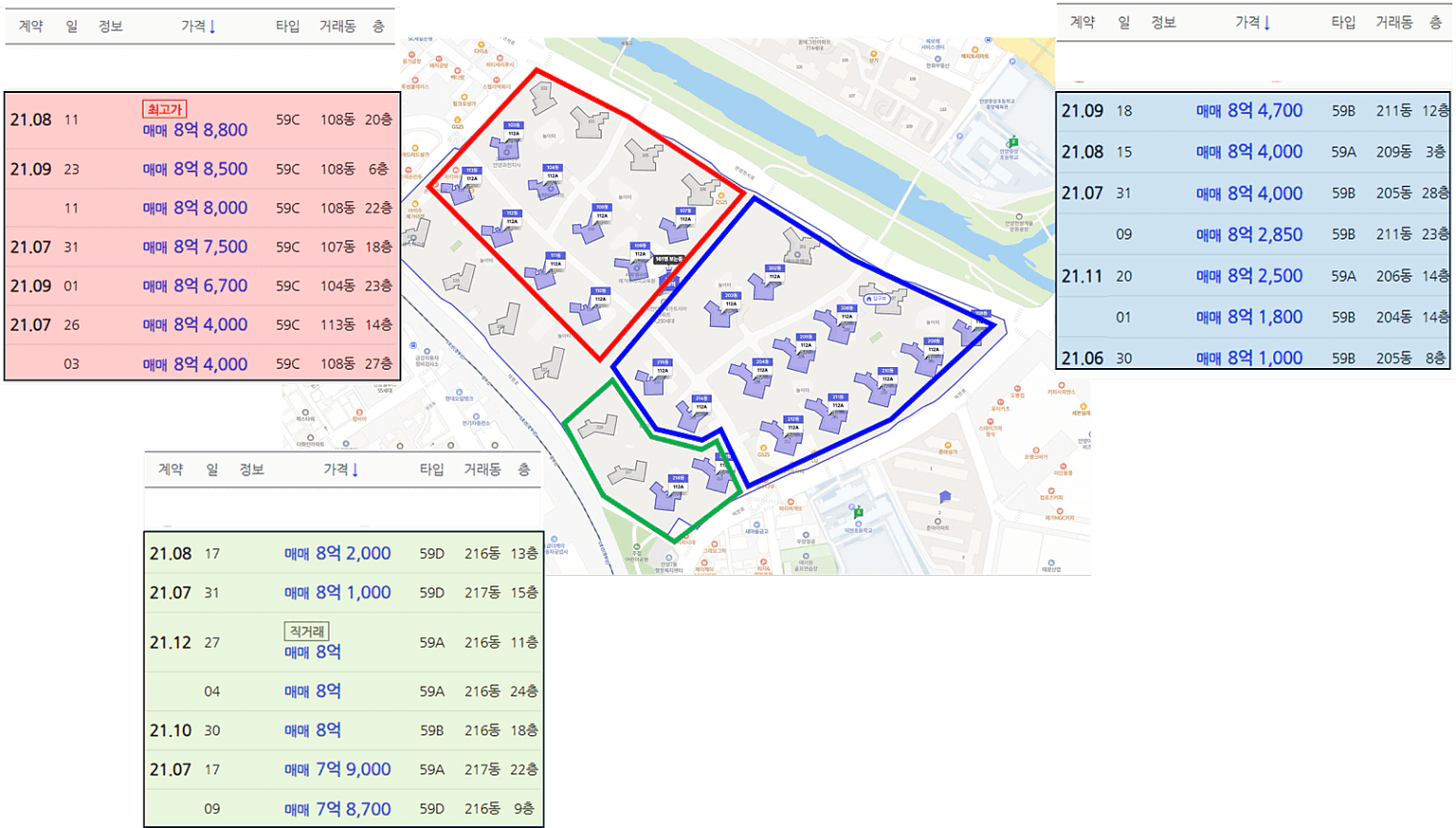
Task: Select 8억 4,000 row for 113동 14층
Action: 202,325
